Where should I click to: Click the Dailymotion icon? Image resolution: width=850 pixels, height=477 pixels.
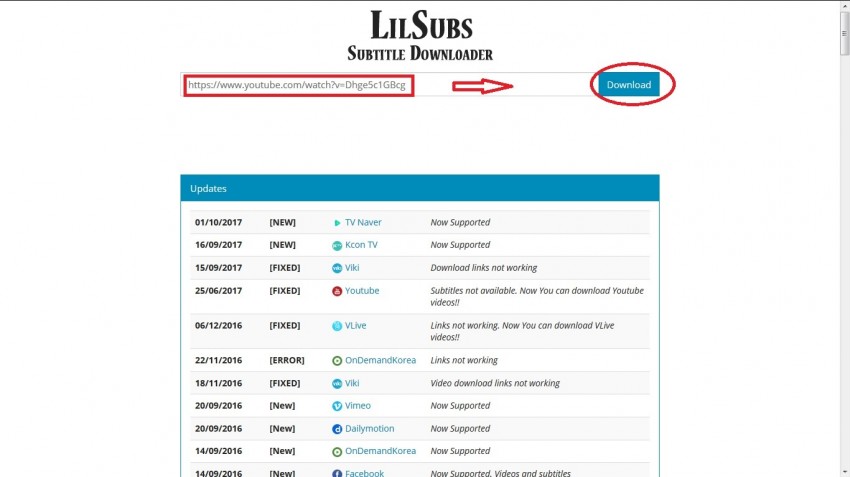(x=337, y=429)
